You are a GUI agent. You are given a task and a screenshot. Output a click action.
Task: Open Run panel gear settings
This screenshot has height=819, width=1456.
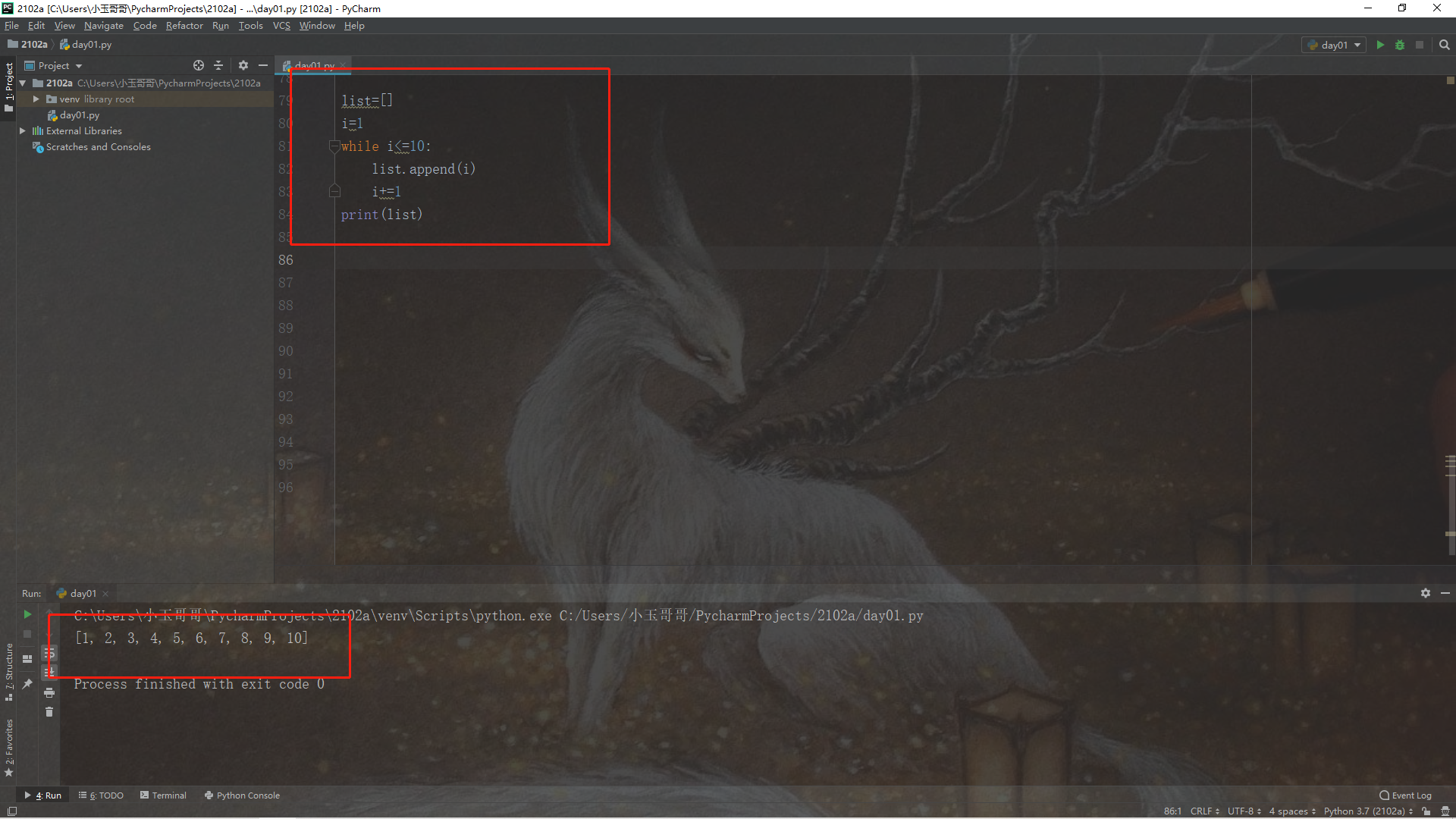(1425, 593)
